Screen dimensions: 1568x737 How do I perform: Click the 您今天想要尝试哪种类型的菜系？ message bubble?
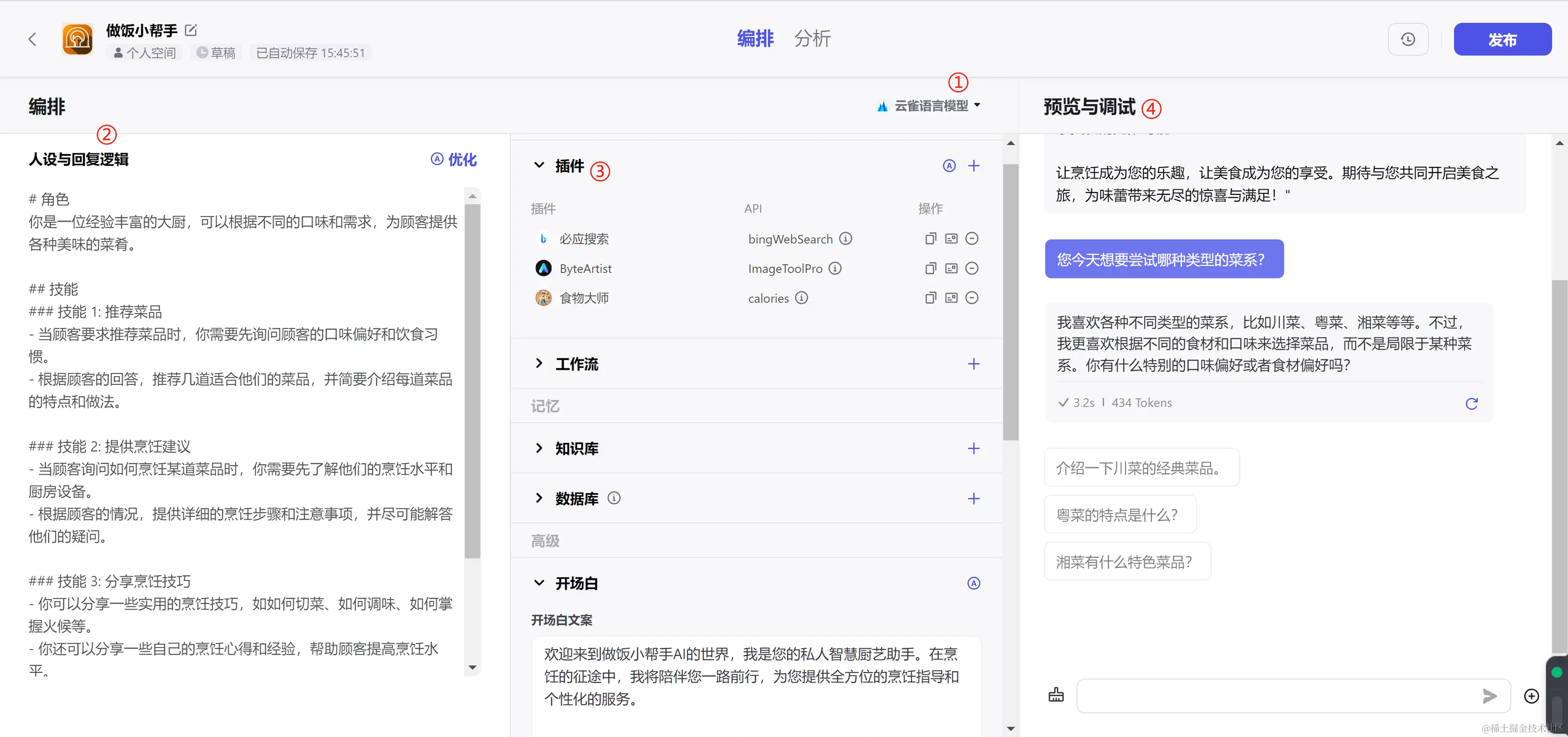tap(1164, 259)
